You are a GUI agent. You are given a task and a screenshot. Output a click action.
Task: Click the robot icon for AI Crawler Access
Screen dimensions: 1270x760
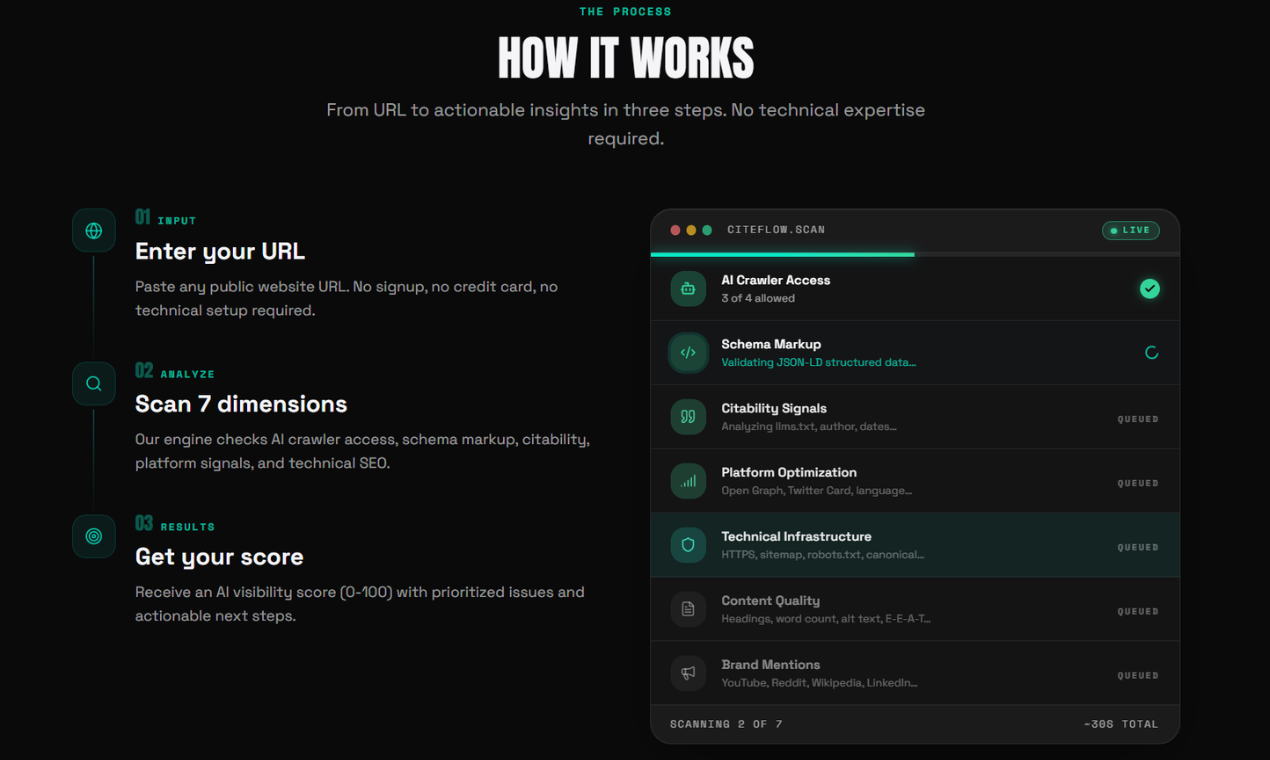(x=688, y=289)
